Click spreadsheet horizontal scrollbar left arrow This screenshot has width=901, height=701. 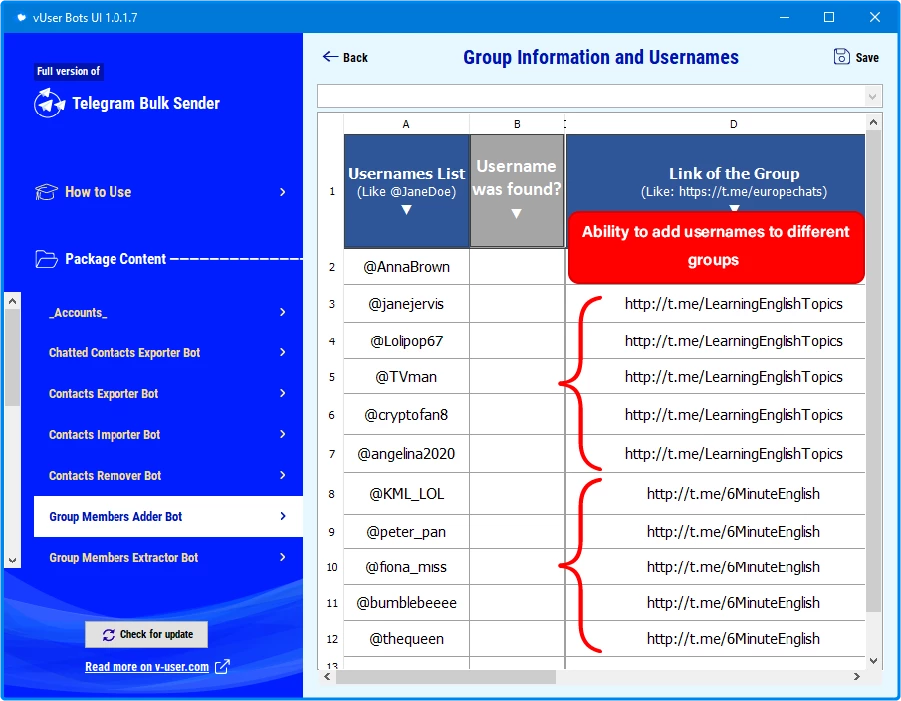click(327, 677)
